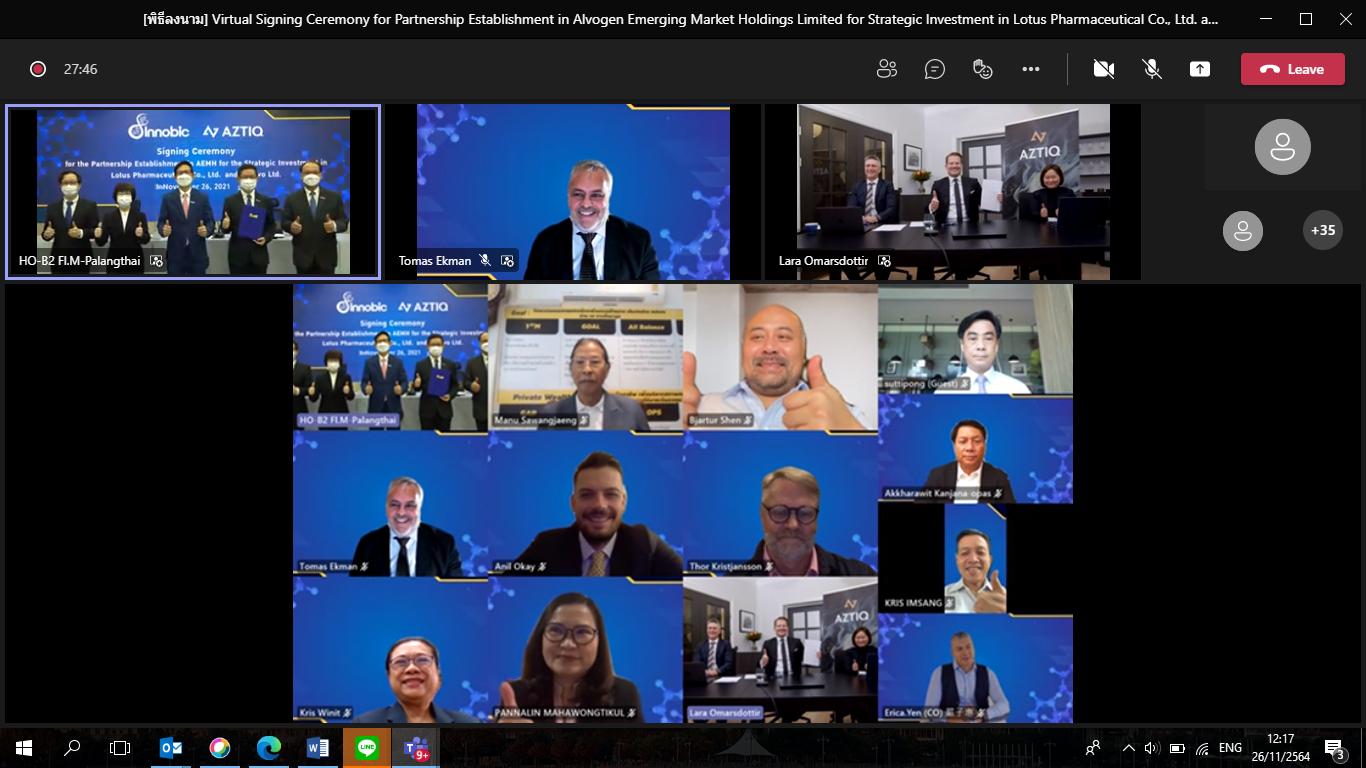Viewport: 1366px width, 768px height.
Task: Select the purple-bordered HO-B2 Fl.M-Palangthai video
Action: point(193,192)
